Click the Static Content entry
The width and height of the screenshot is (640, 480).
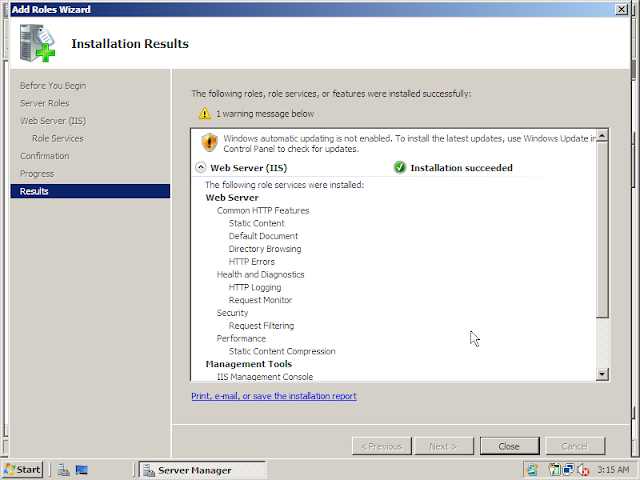pos(256,223)
